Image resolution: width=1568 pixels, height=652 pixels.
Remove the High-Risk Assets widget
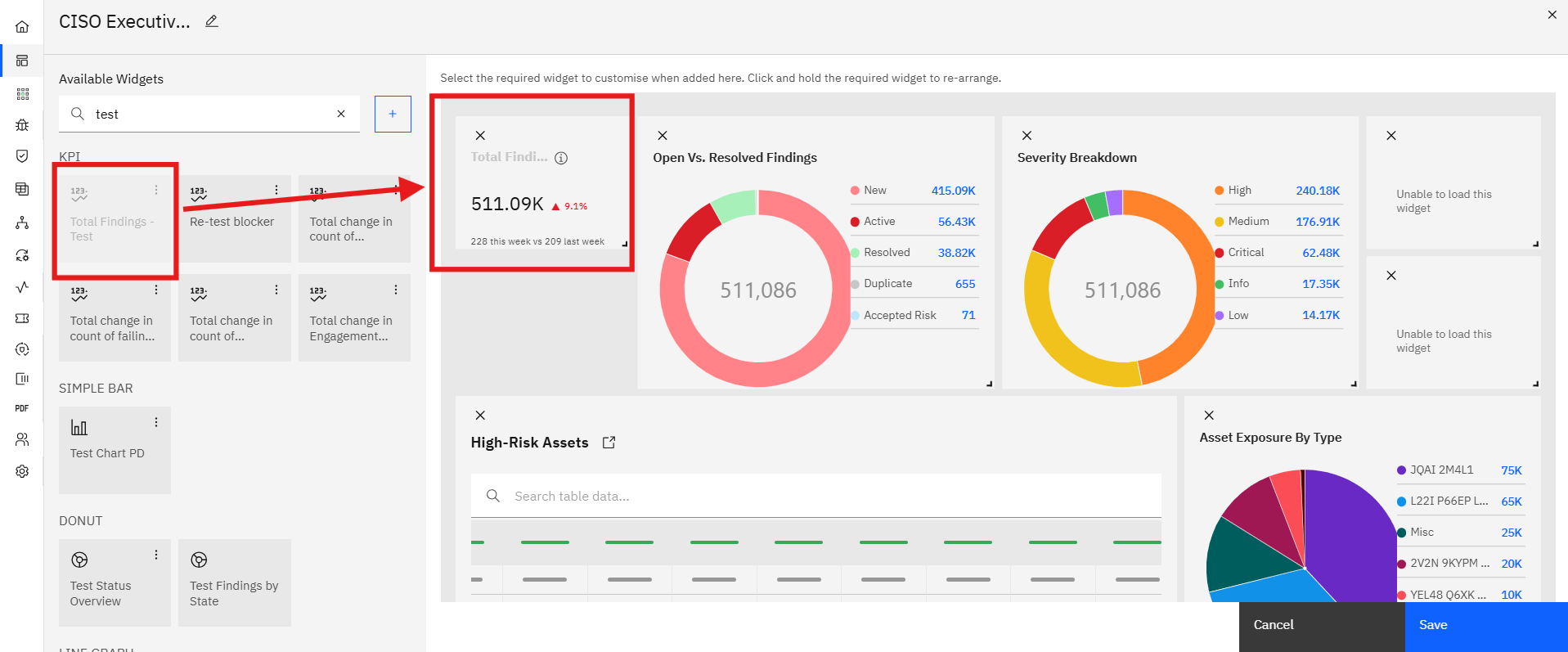click(x=480, y=416)
